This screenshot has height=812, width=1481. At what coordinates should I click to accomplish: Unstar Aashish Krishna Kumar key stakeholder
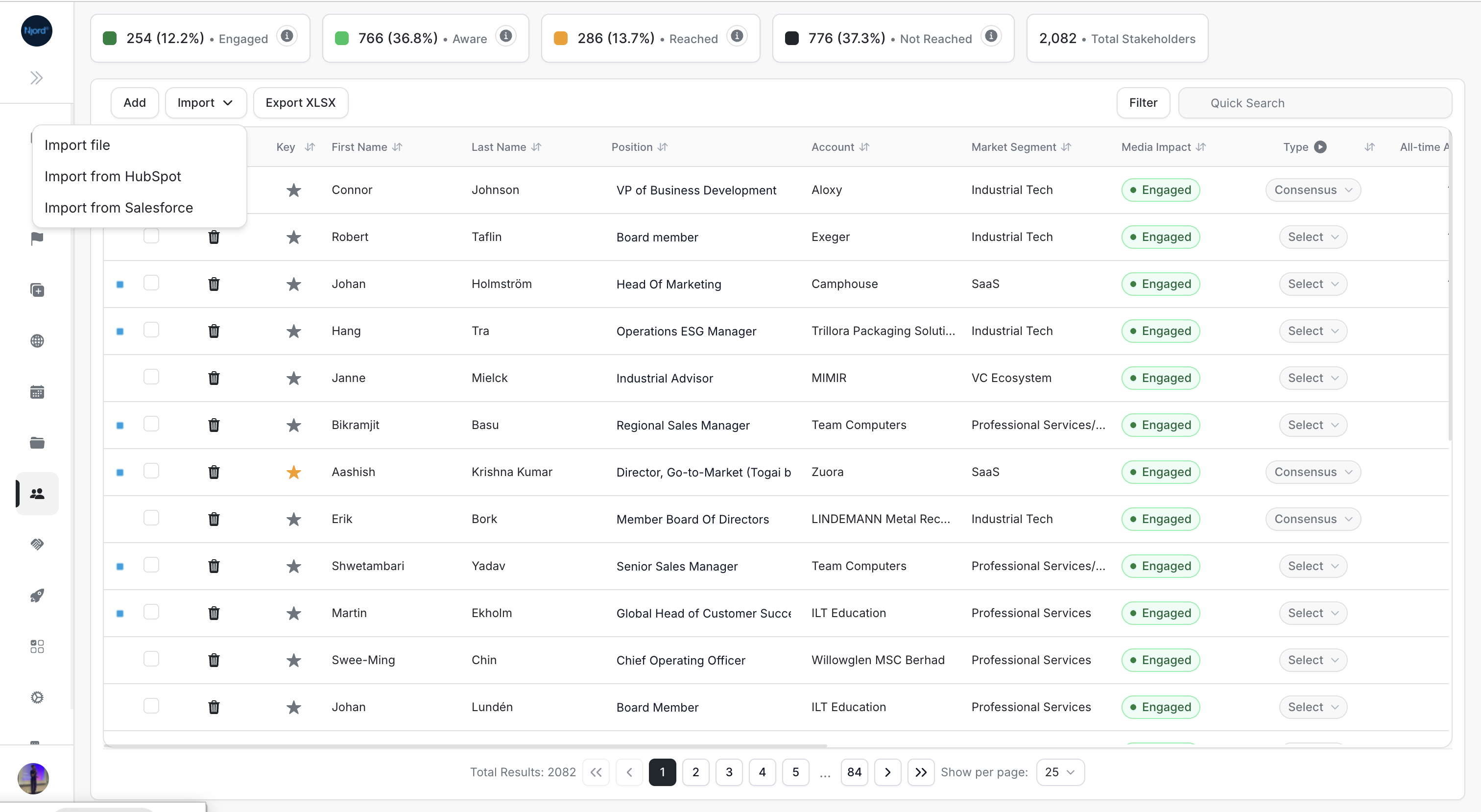tap(294, 472)
